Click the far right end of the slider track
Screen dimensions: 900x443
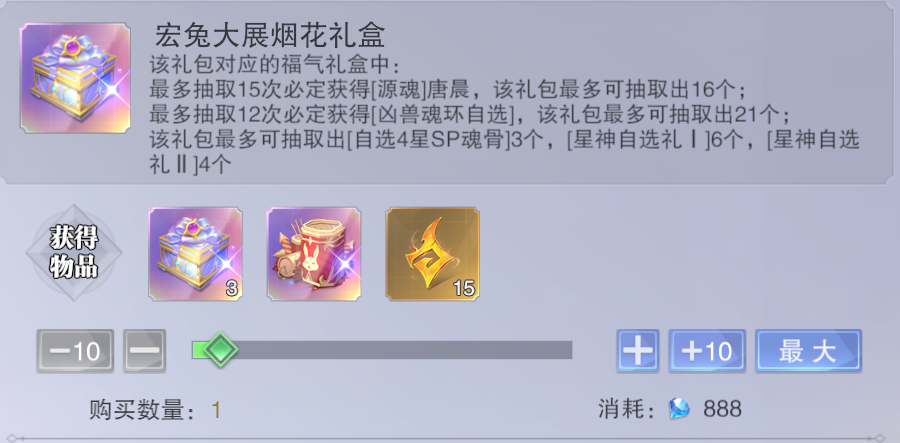[568, 349]
